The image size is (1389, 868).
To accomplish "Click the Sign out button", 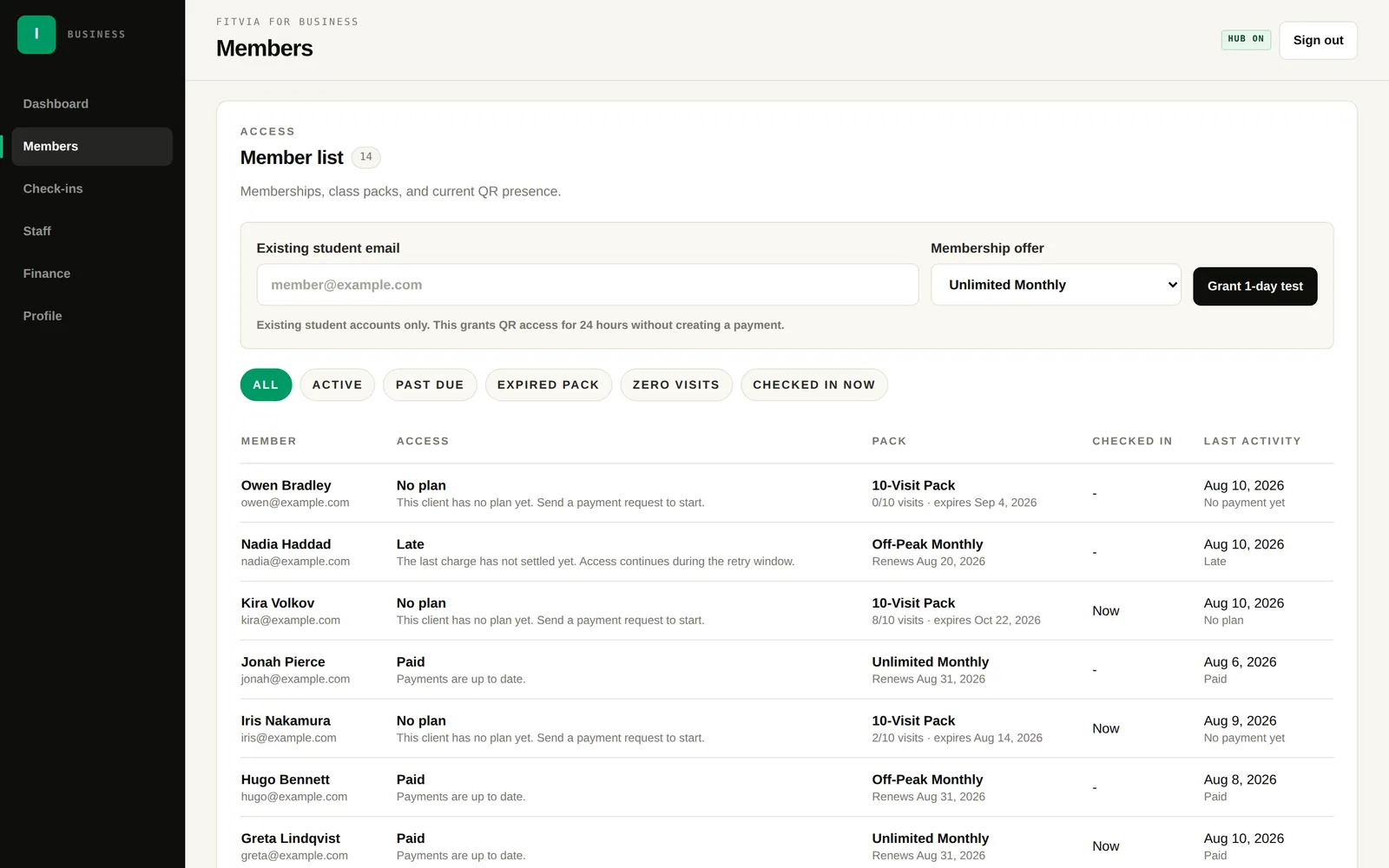I will (1318, 41).
